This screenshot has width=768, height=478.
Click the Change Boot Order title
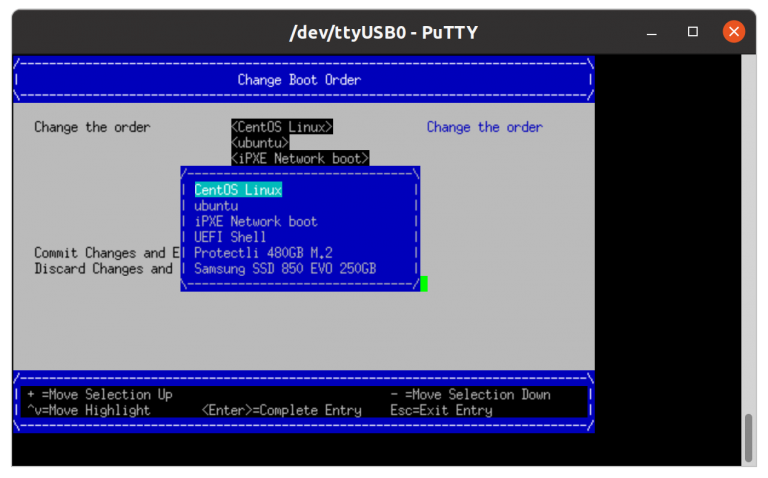coord(299,80)
